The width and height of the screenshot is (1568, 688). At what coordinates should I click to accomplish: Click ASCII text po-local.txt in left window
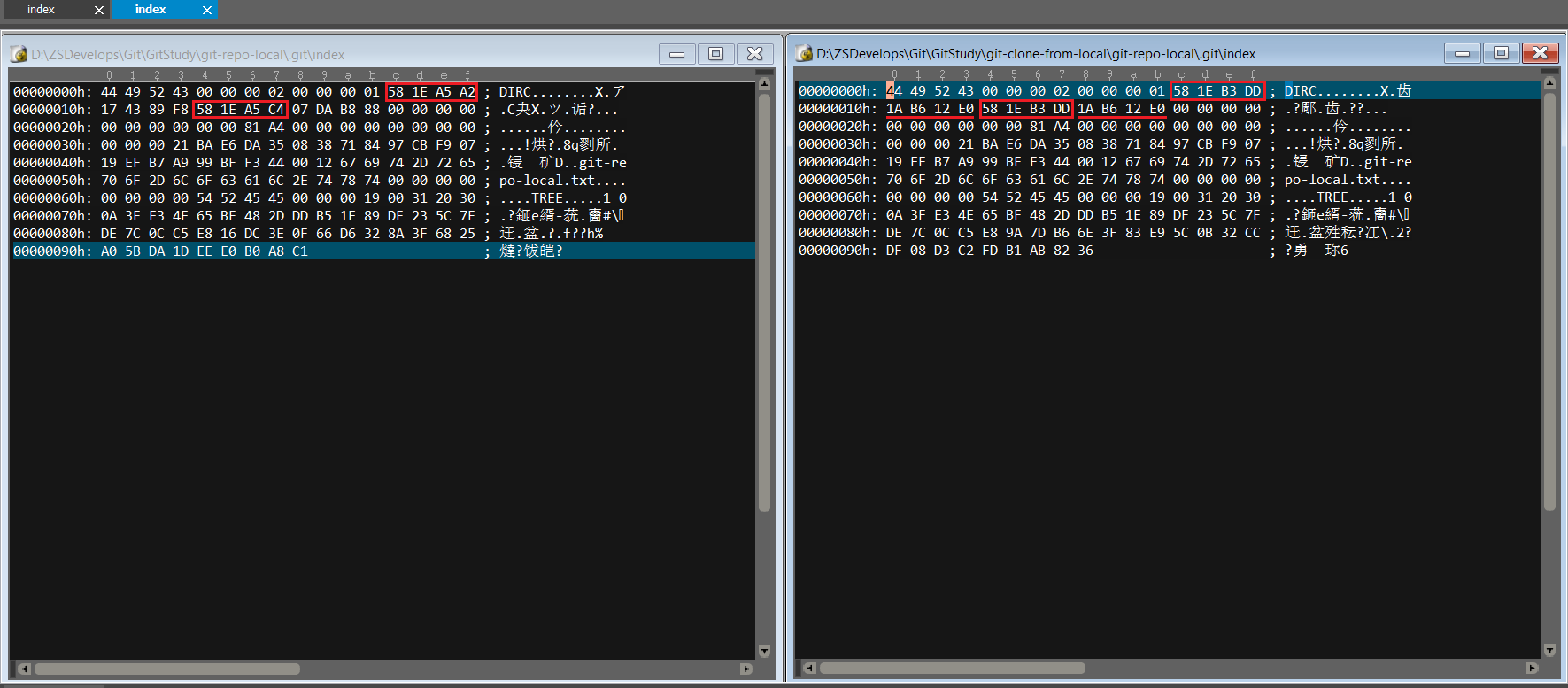547,181
